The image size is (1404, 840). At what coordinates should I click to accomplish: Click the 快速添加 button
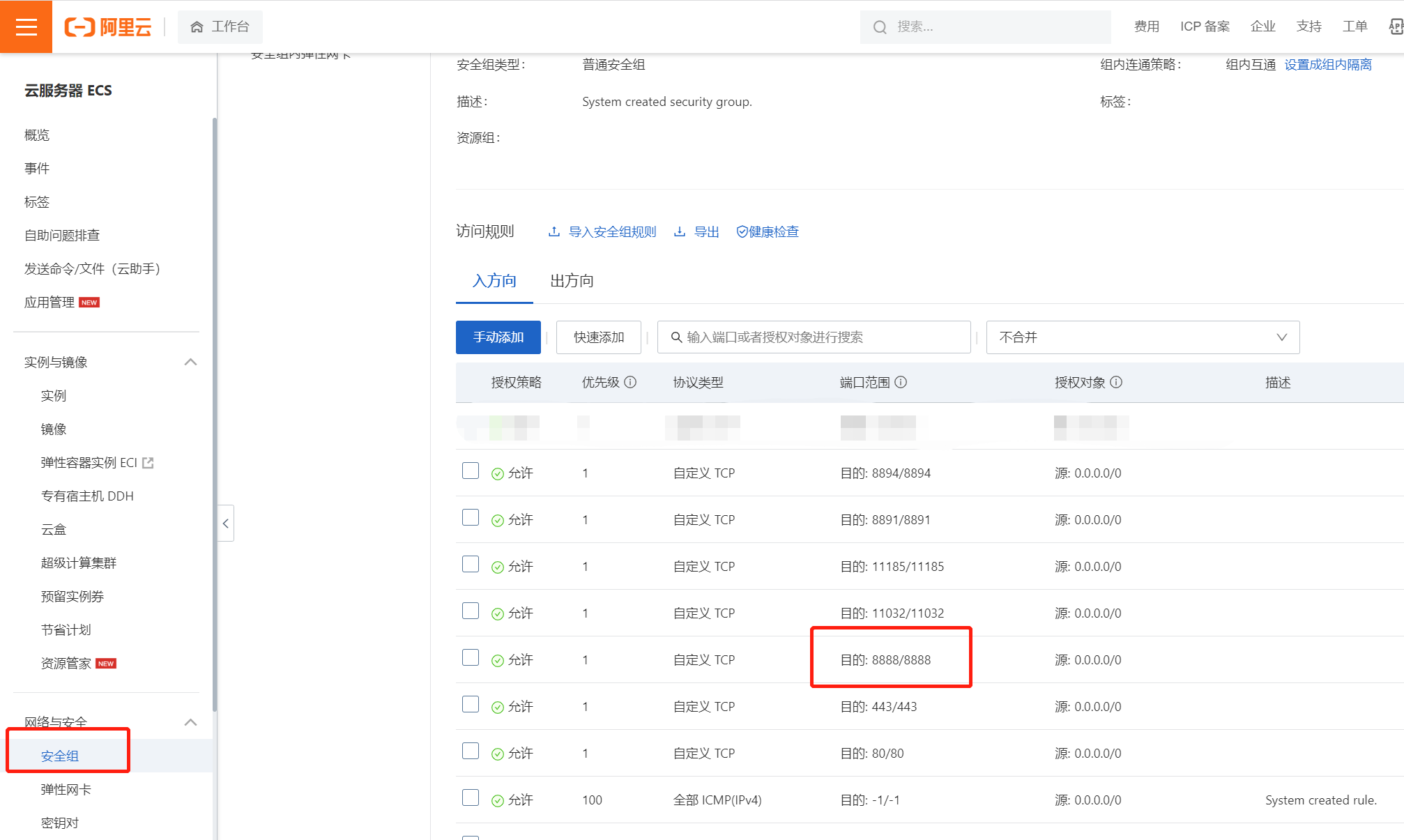pyautogui.click(x=599, y=337)
